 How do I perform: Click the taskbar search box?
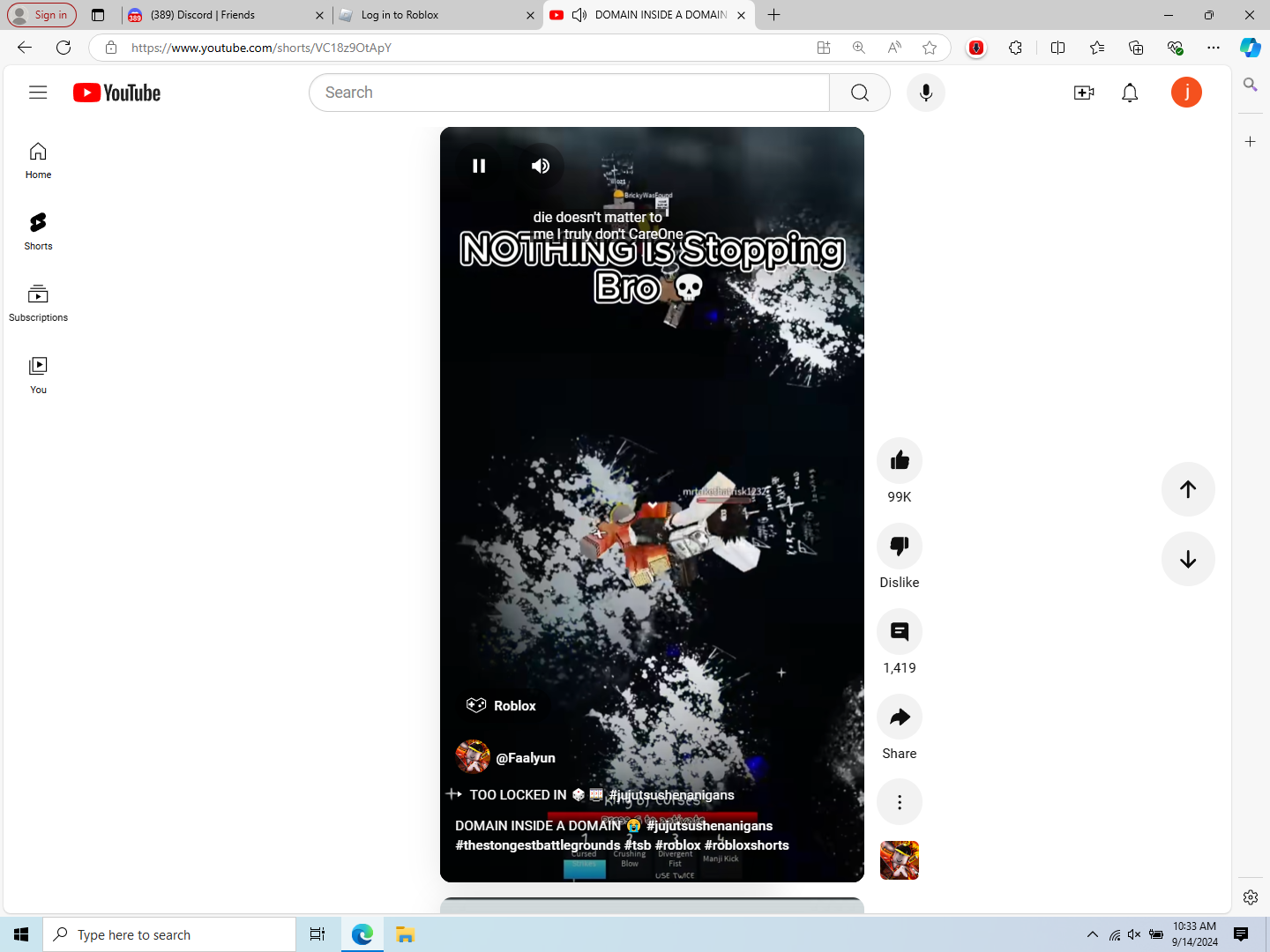[x=169, y=934]
